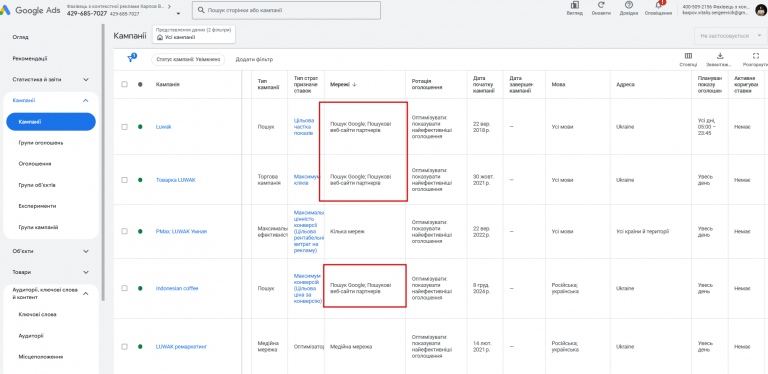Sort by the Мережі column header
768x374 pixels.
[343, 84]
